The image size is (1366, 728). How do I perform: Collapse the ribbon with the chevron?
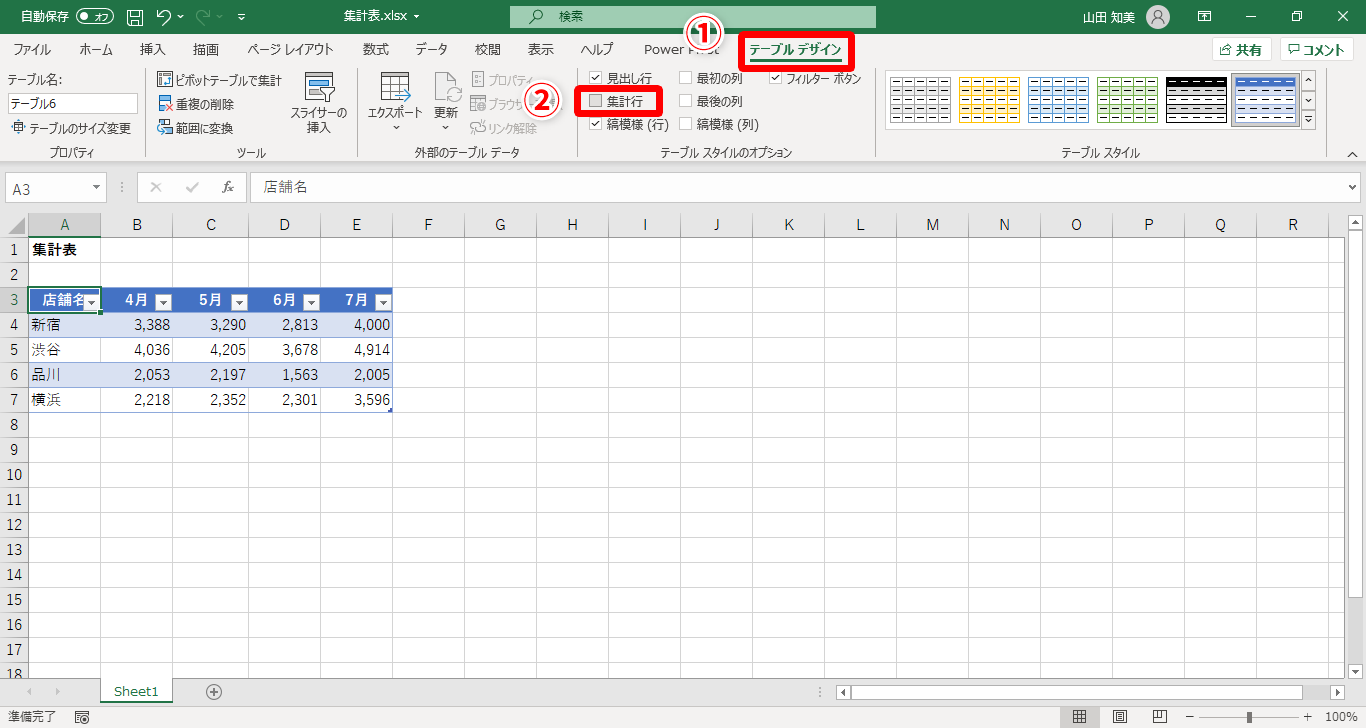(x=1352, y=154)
